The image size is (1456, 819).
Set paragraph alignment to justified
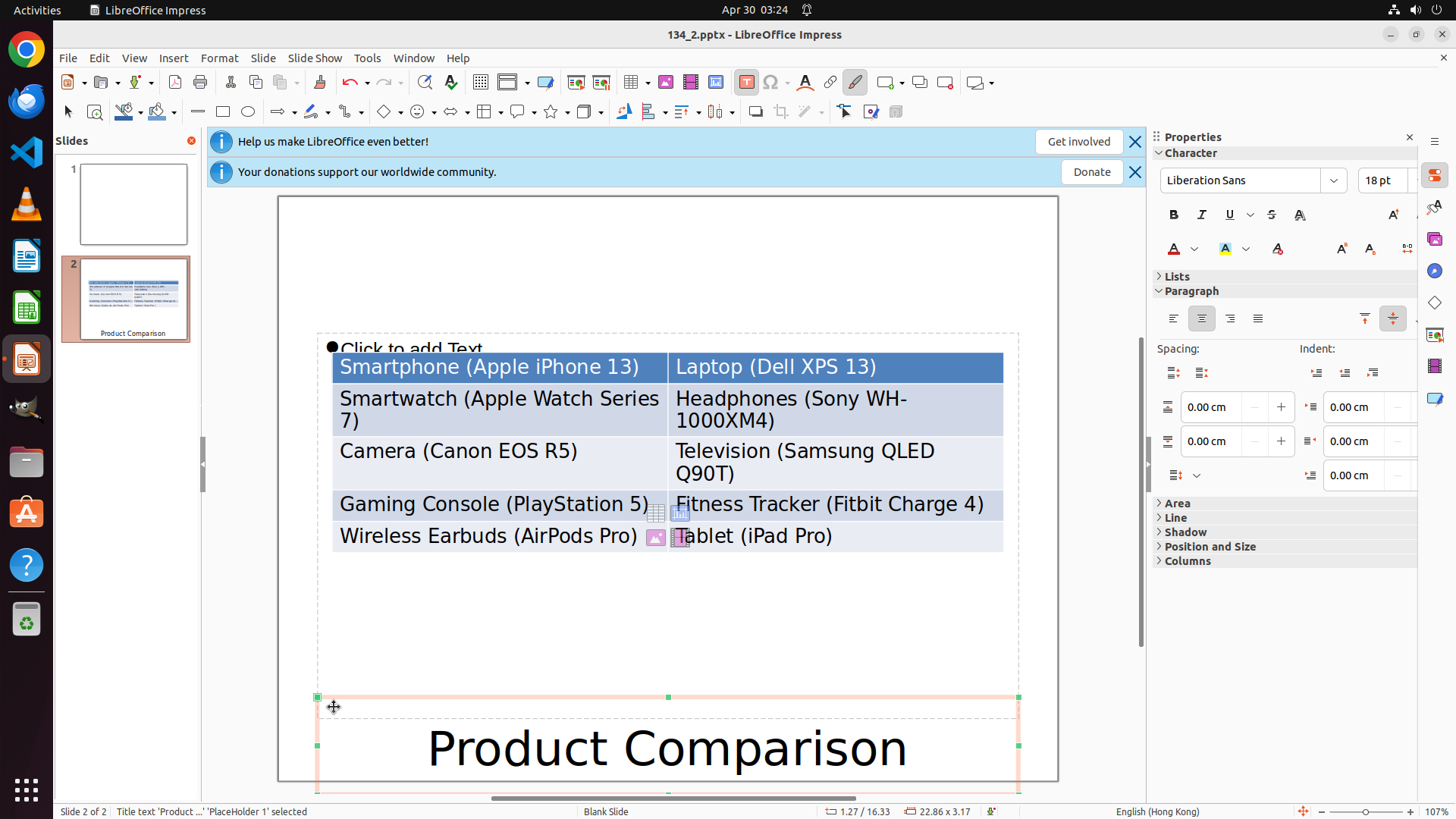[x=1258, y=319]
